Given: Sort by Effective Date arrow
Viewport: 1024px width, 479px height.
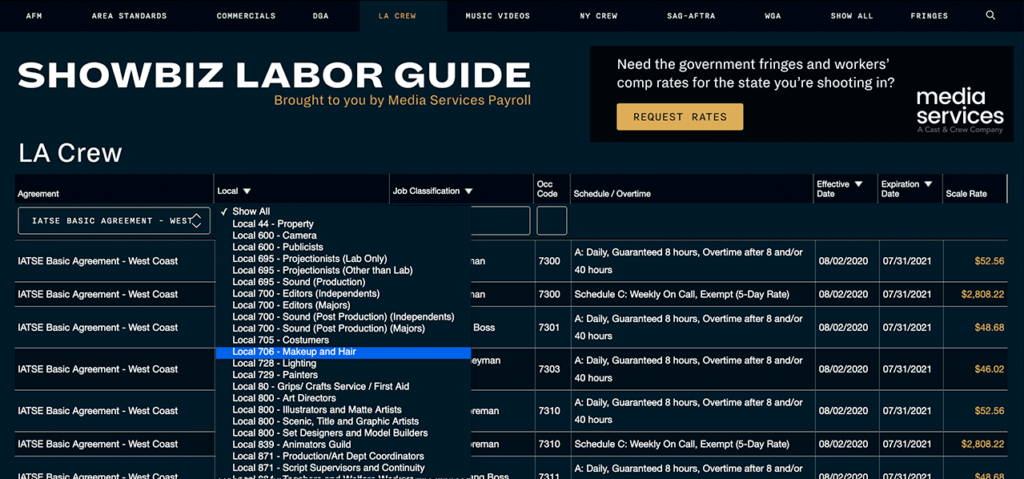Looking at the screenshot, I should [859, 184].
